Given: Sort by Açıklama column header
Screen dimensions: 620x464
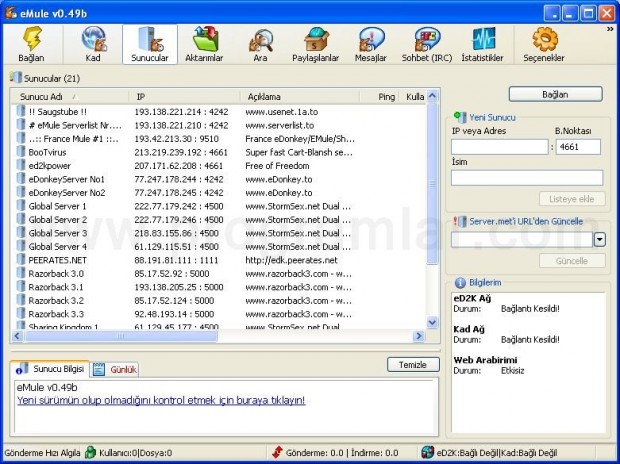Looking at the screenshot, I should 300,97.
